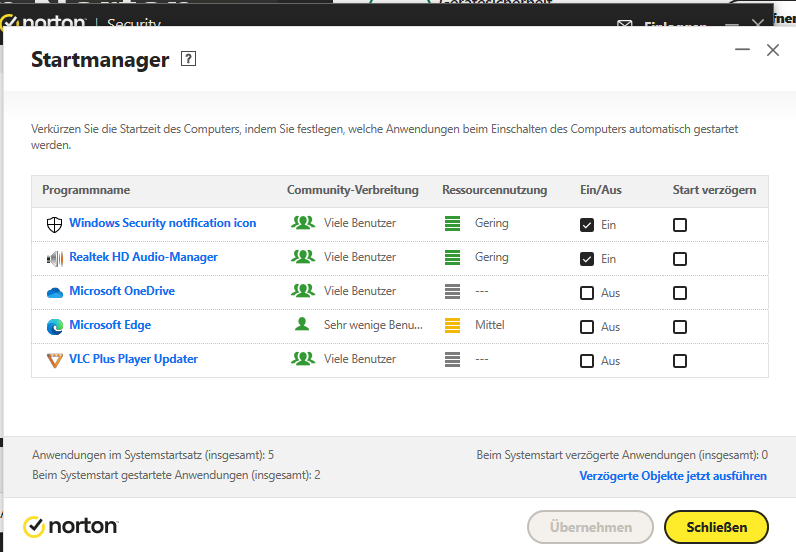Click the Schließen button

point(716,527)
